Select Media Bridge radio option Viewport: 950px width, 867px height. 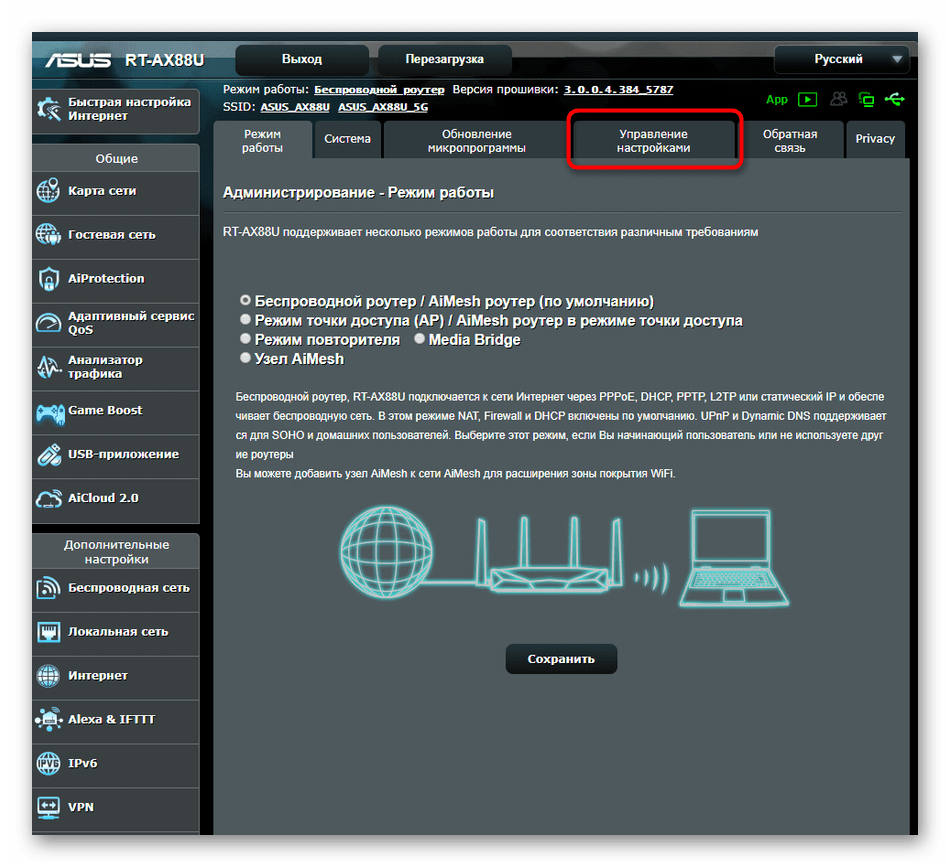tap(419, 339)
